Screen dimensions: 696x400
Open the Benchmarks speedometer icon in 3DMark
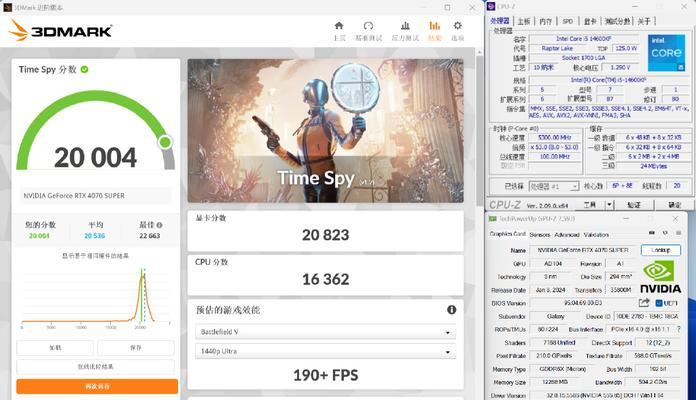click(x=368, y=26)
